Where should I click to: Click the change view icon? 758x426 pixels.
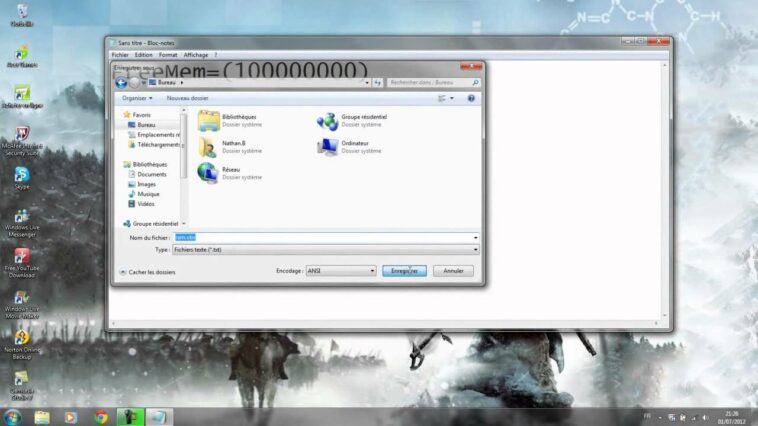pyautogui.click(x=442, y=98)
